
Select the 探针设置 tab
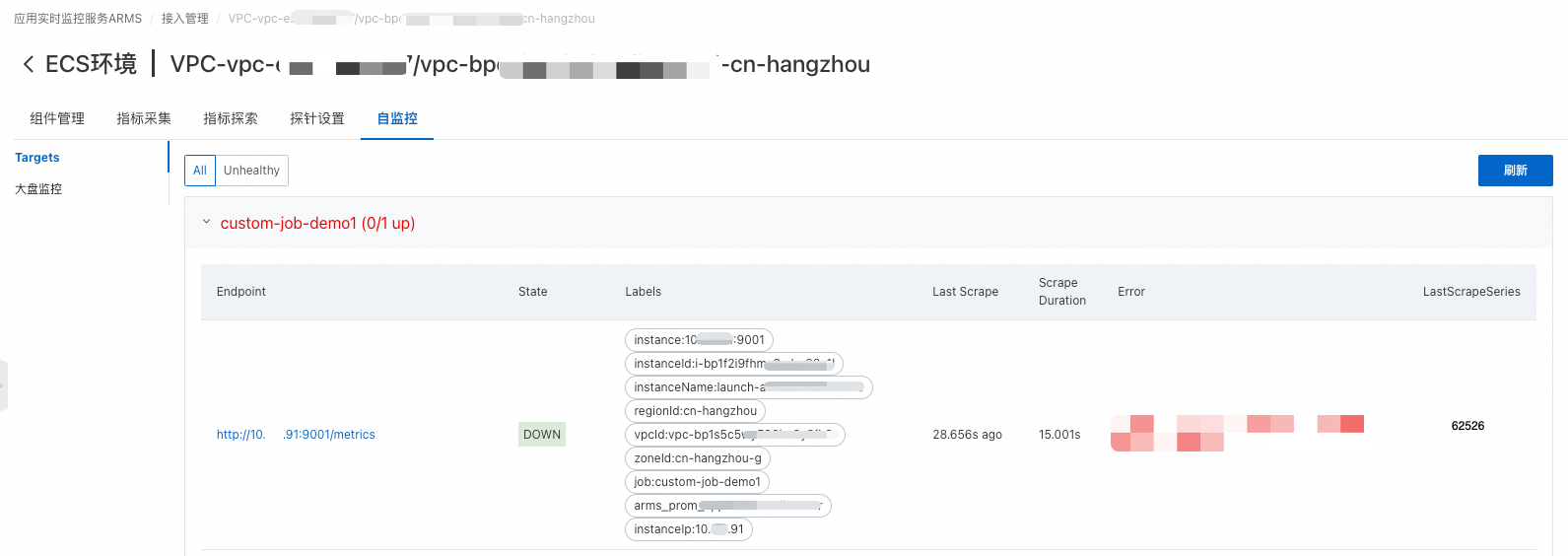click(317, 118)
